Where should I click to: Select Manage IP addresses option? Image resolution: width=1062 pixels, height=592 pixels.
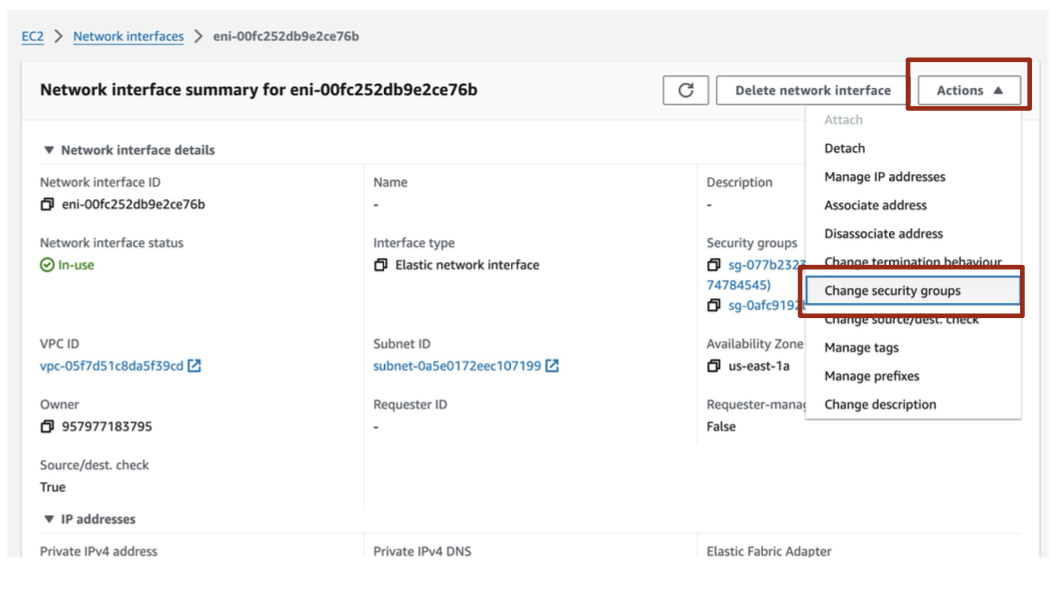pos(884,177)
